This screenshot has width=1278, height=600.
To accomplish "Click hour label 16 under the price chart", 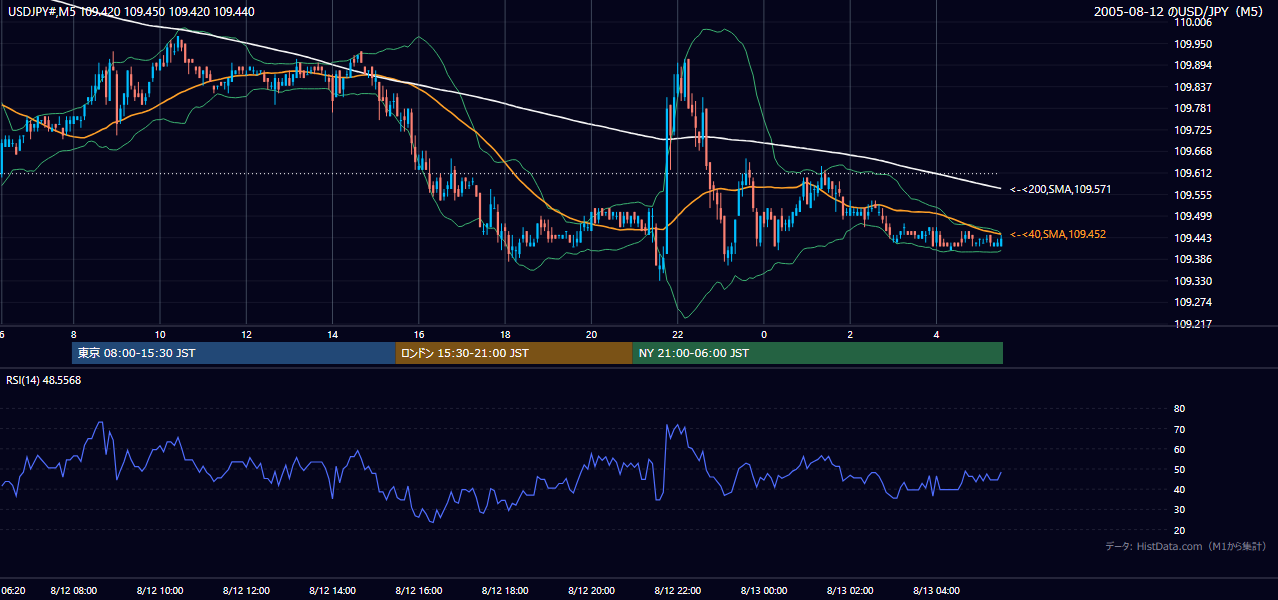I will coord(419,334).
